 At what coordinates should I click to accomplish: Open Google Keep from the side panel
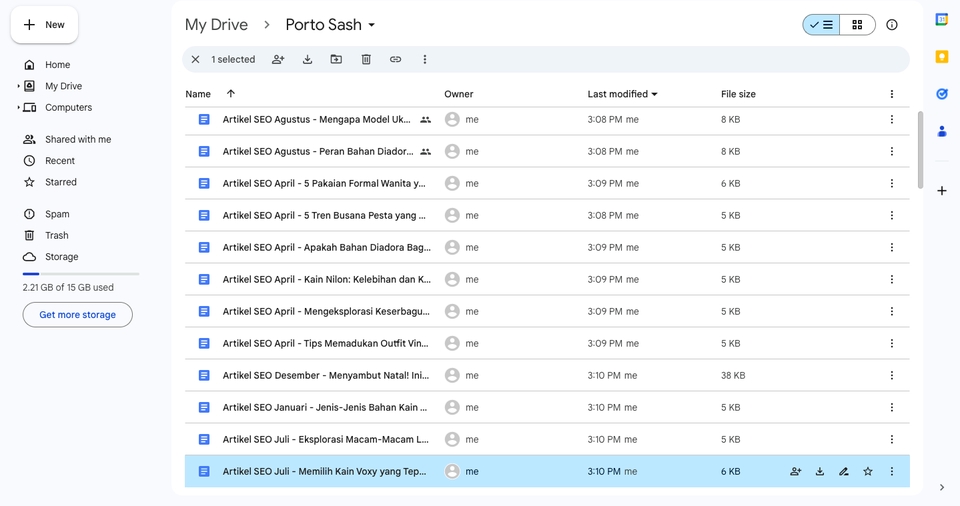[941, 57]
